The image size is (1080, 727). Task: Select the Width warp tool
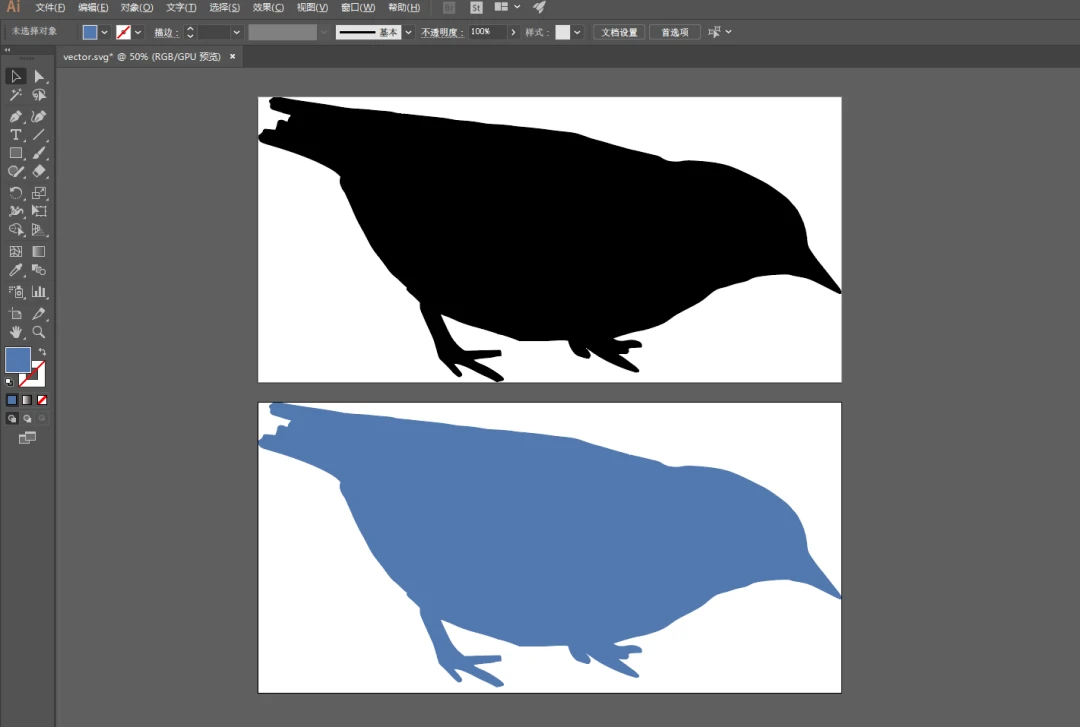pyautogui.click(x=16, y=212)
